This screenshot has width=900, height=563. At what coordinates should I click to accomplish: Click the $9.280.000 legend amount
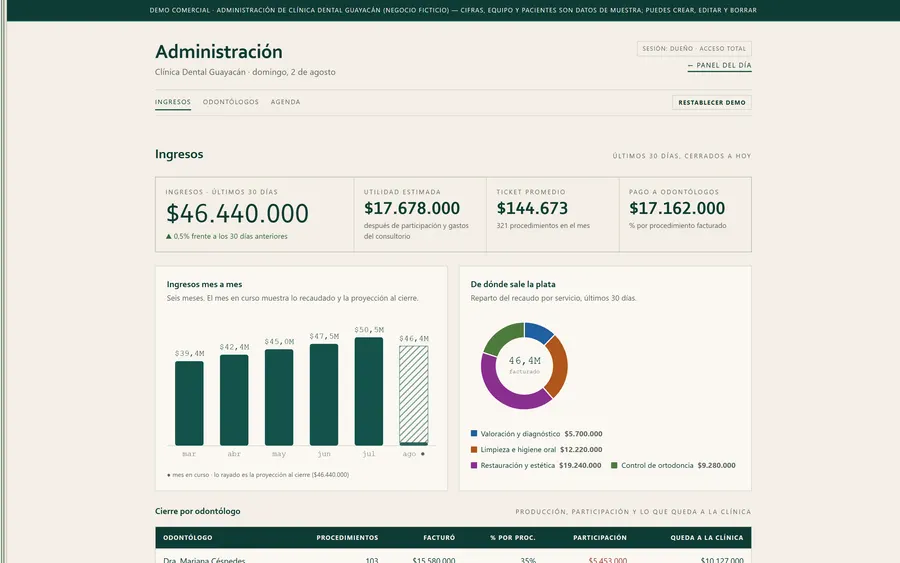[x=716, y=465]
